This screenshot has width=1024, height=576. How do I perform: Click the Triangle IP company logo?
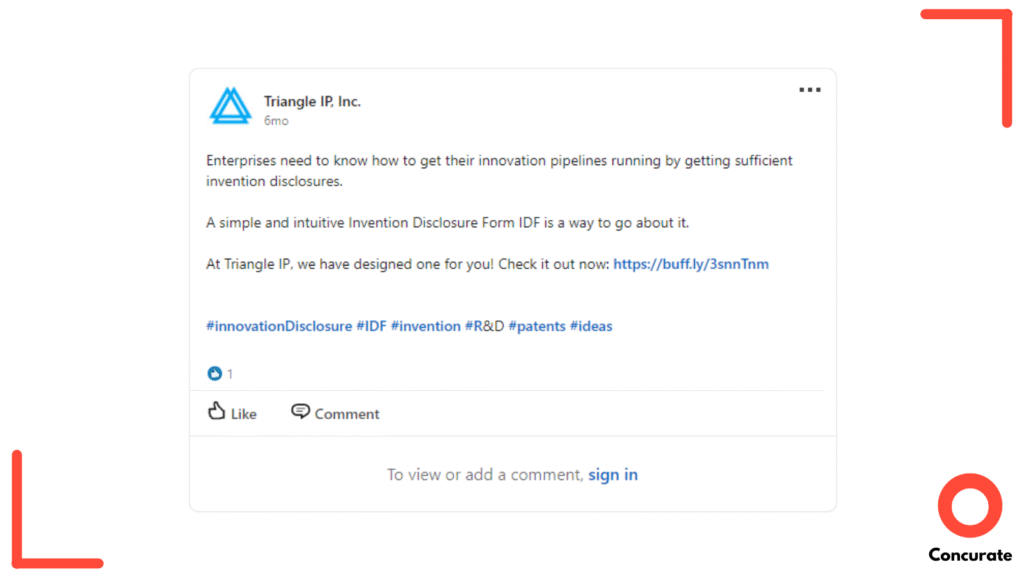pyautogui.click(x=231, y=107)
